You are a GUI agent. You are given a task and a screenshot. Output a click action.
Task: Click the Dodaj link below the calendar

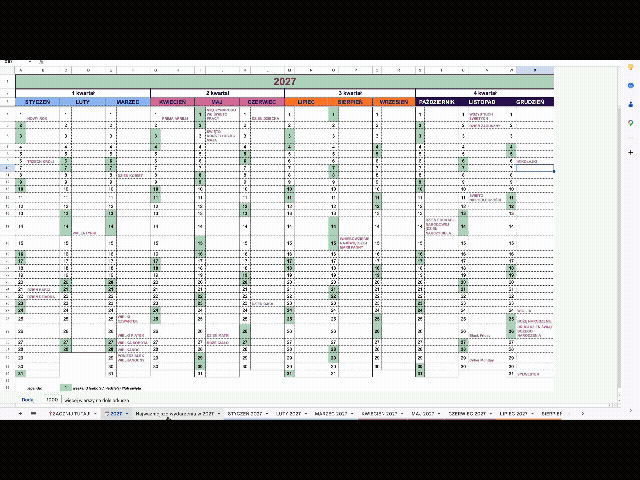click(27, 400)
